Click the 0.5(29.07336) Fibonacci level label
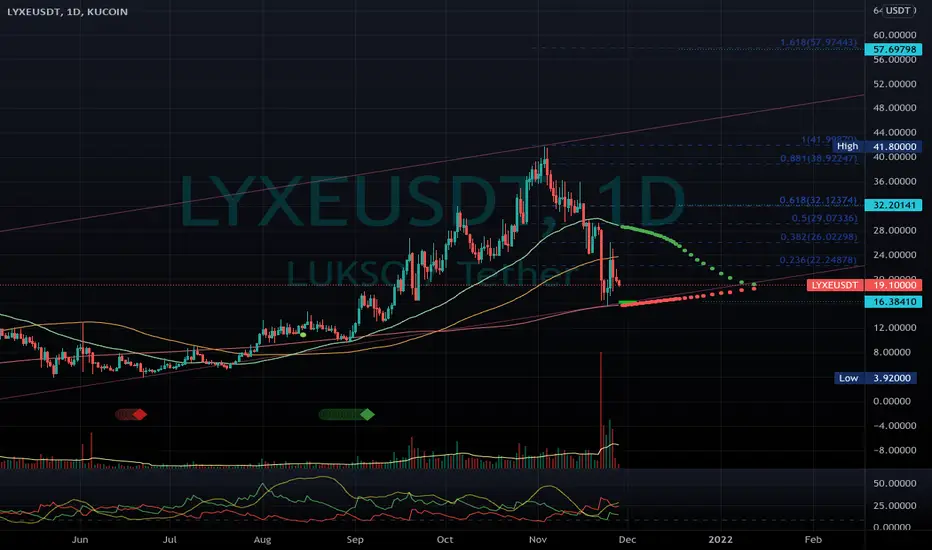The height and width of the screenshot is (550, 932). tap(824, 218)
